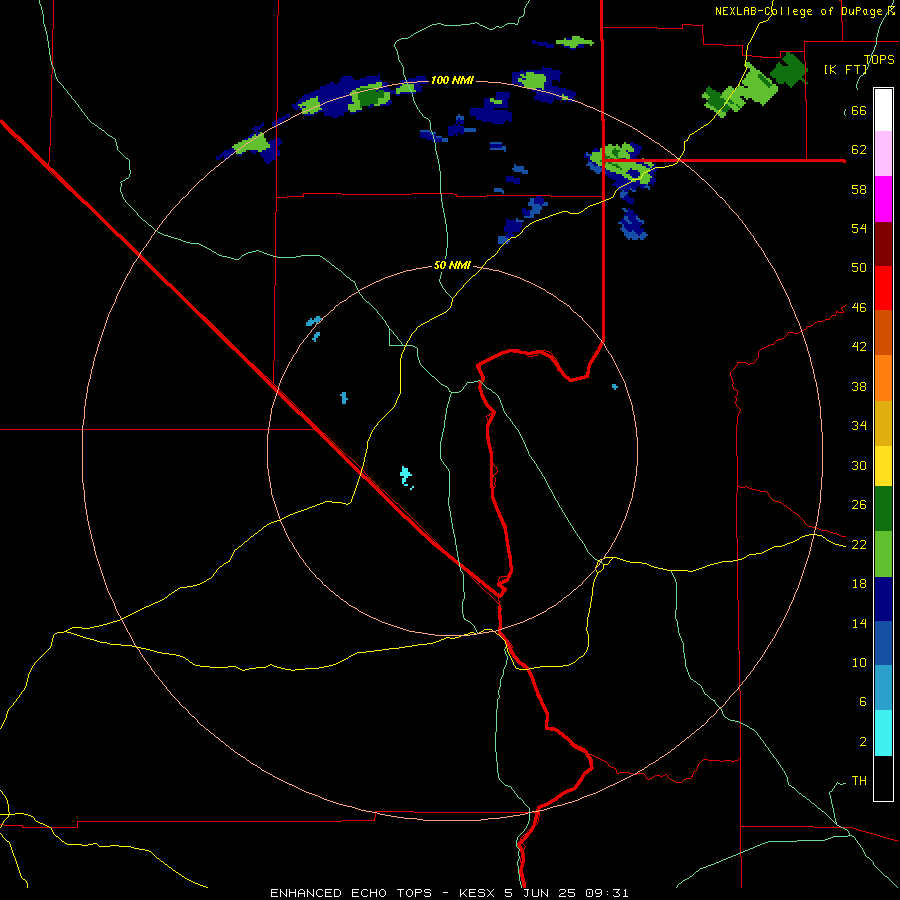Click the 46 value on the legend
The image size is (900, 900).
pyautogui.click(x=859, y=308)
